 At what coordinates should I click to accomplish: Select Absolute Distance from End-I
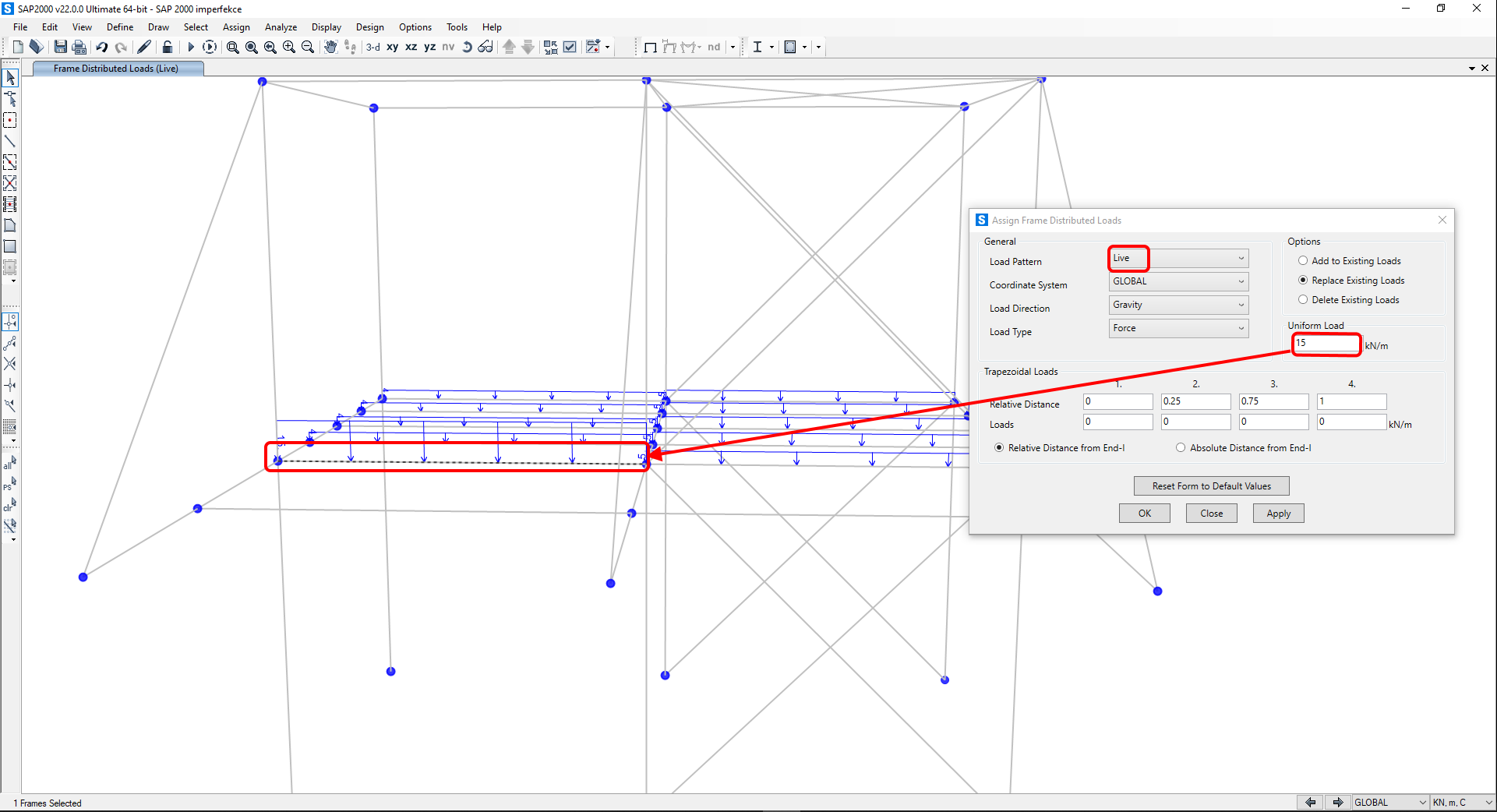tap(1181, 448)
